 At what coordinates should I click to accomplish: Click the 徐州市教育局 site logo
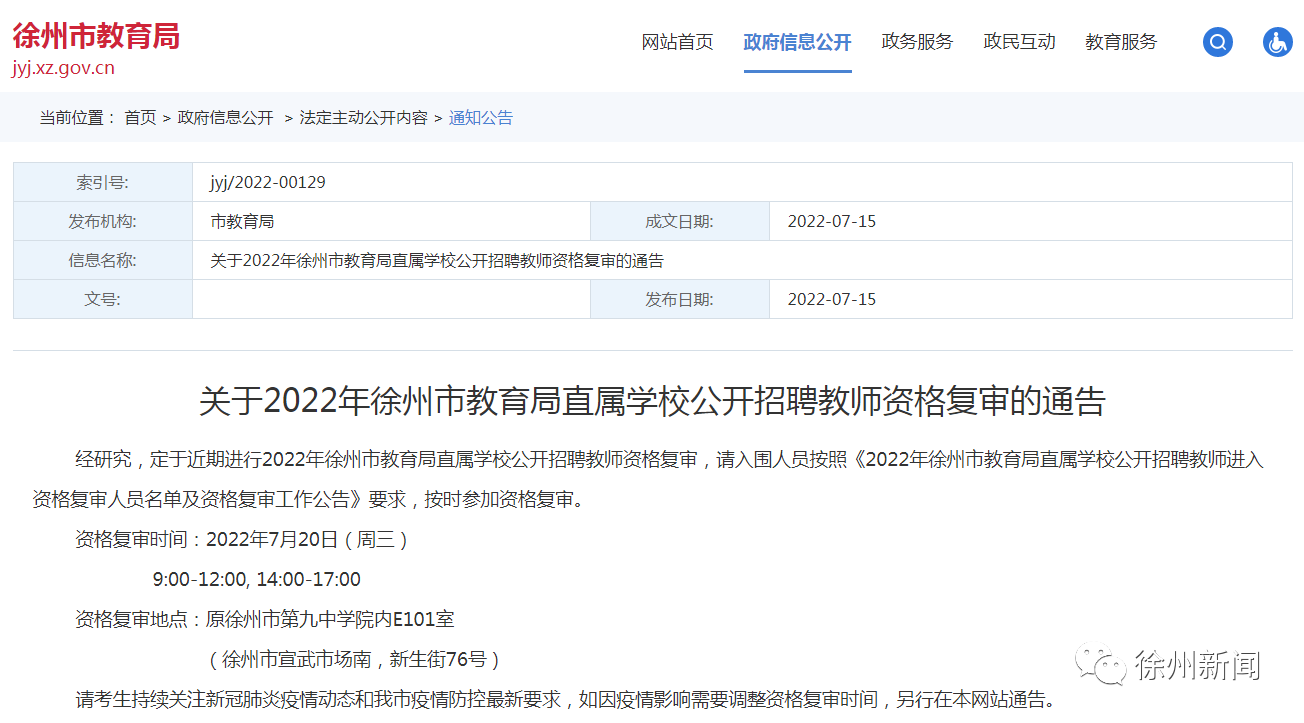(96, 36)
